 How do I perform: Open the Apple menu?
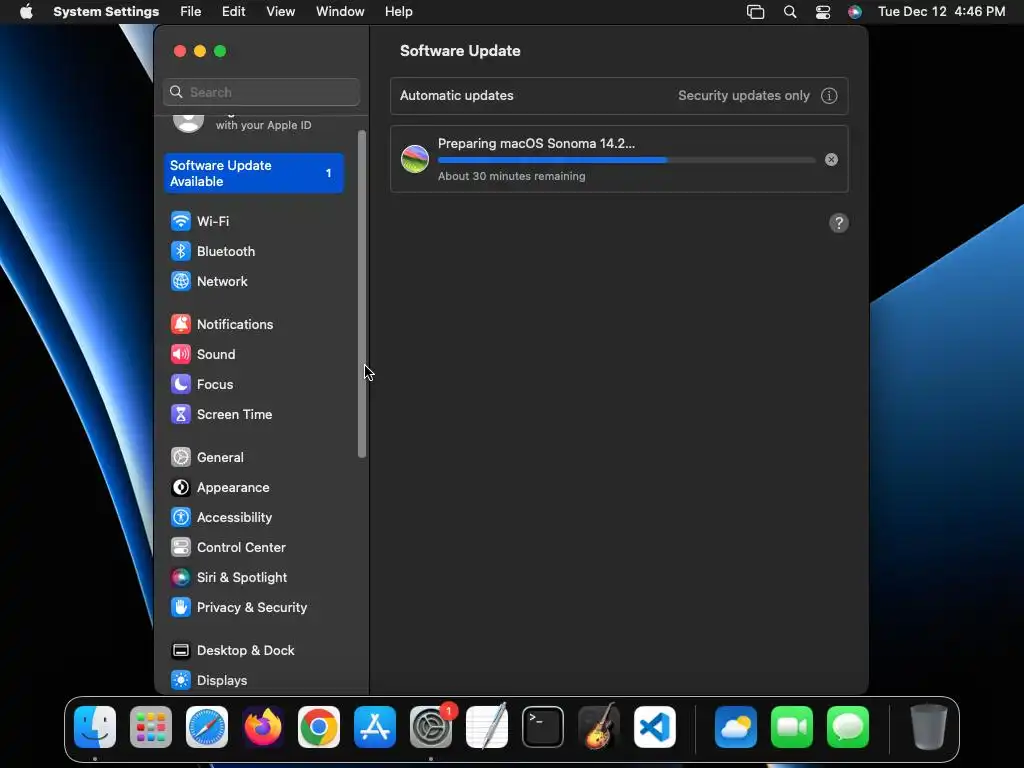(26, 12)
